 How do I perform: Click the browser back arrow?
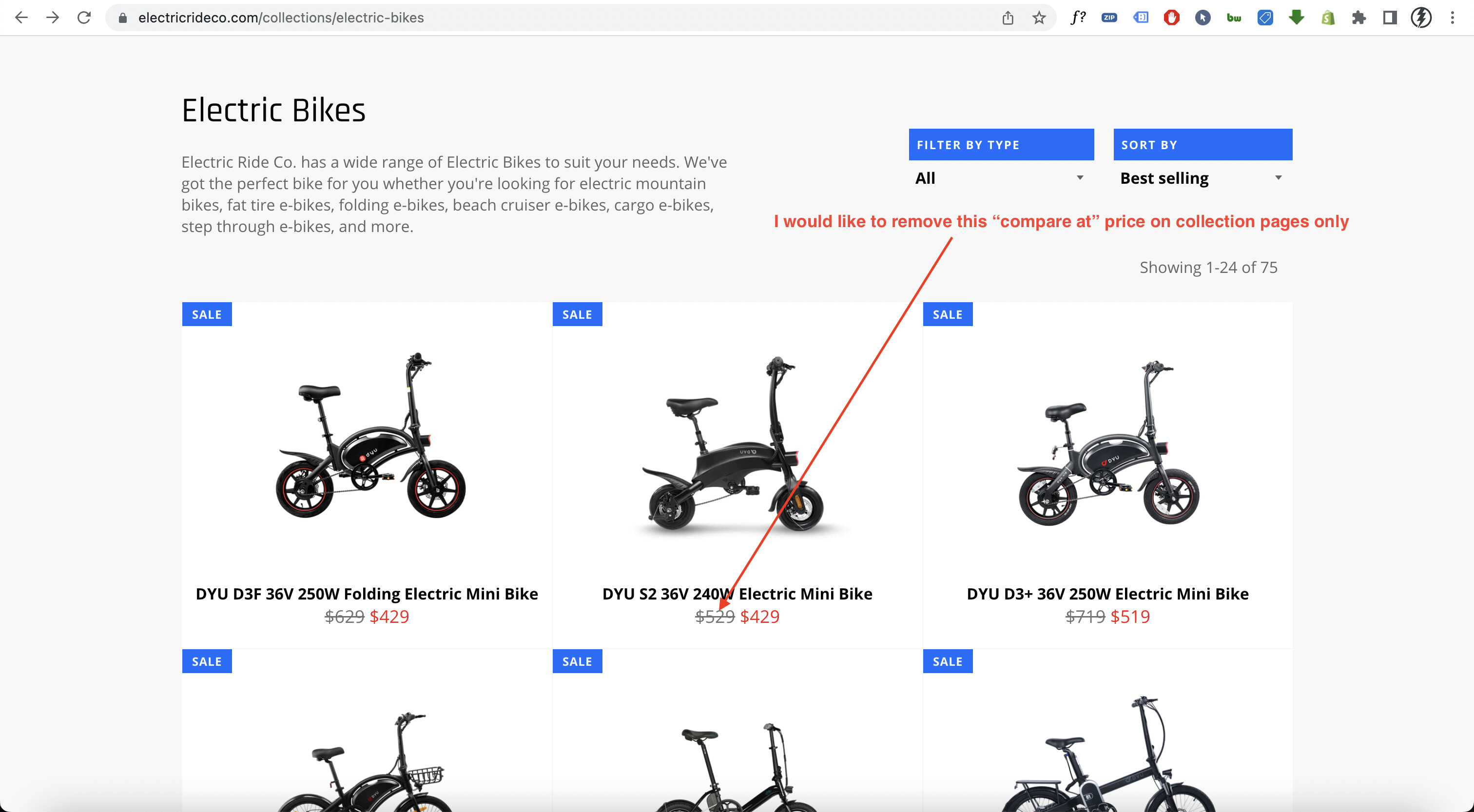pos(21,18)
